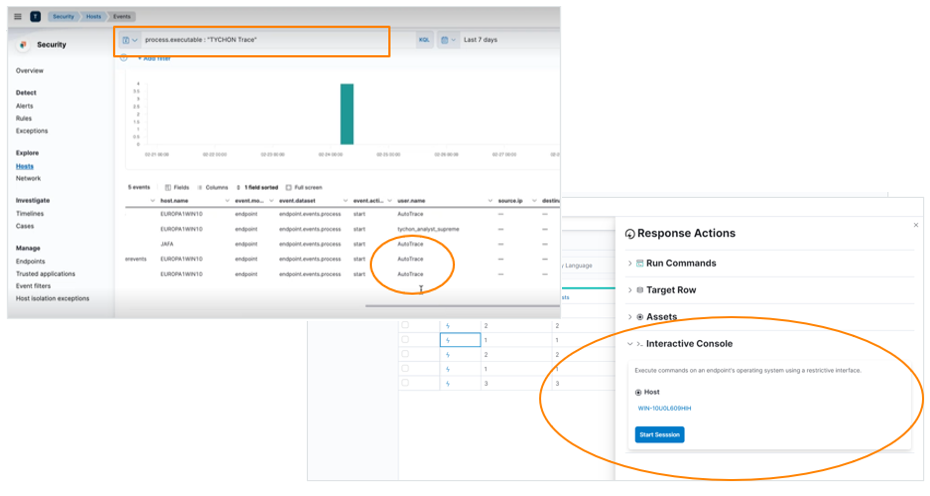The image size is (930, 496).
Task: Click the Security breadcrumb
Action: click(63, 17)
